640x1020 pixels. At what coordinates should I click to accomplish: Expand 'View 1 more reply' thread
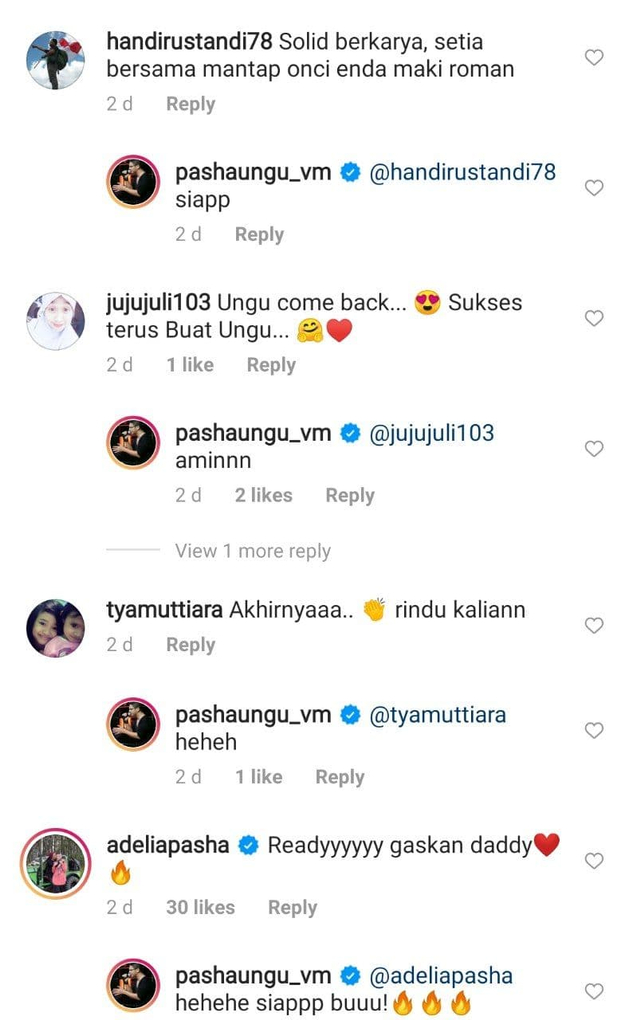(x=252, y=551)
